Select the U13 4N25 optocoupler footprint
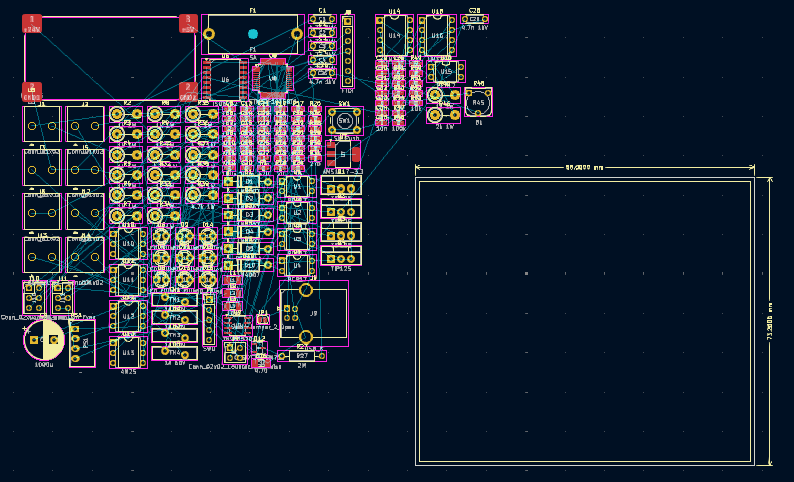Image resolution: width=794 pixels, height=482 pixels. [x=128, y=353]
